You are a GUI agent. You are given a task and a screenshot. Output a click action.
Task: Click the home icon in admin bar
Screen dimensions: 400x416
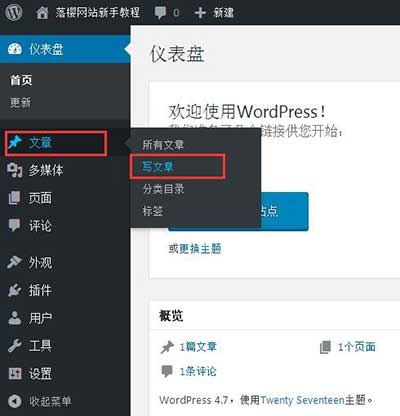(x=42, y=13)
